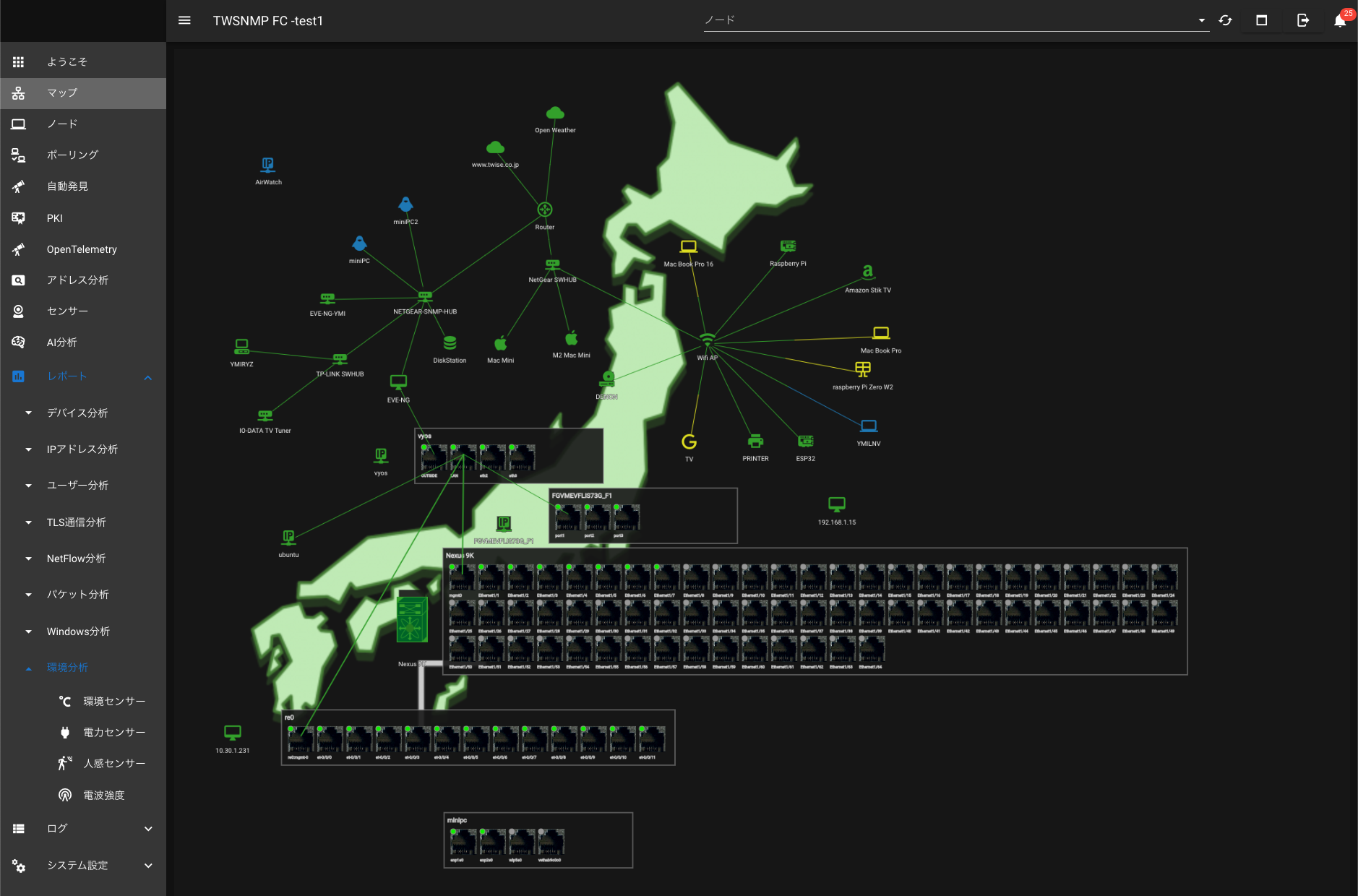
Task: Open the OpenTelemetry page
Action: point(83,249)
